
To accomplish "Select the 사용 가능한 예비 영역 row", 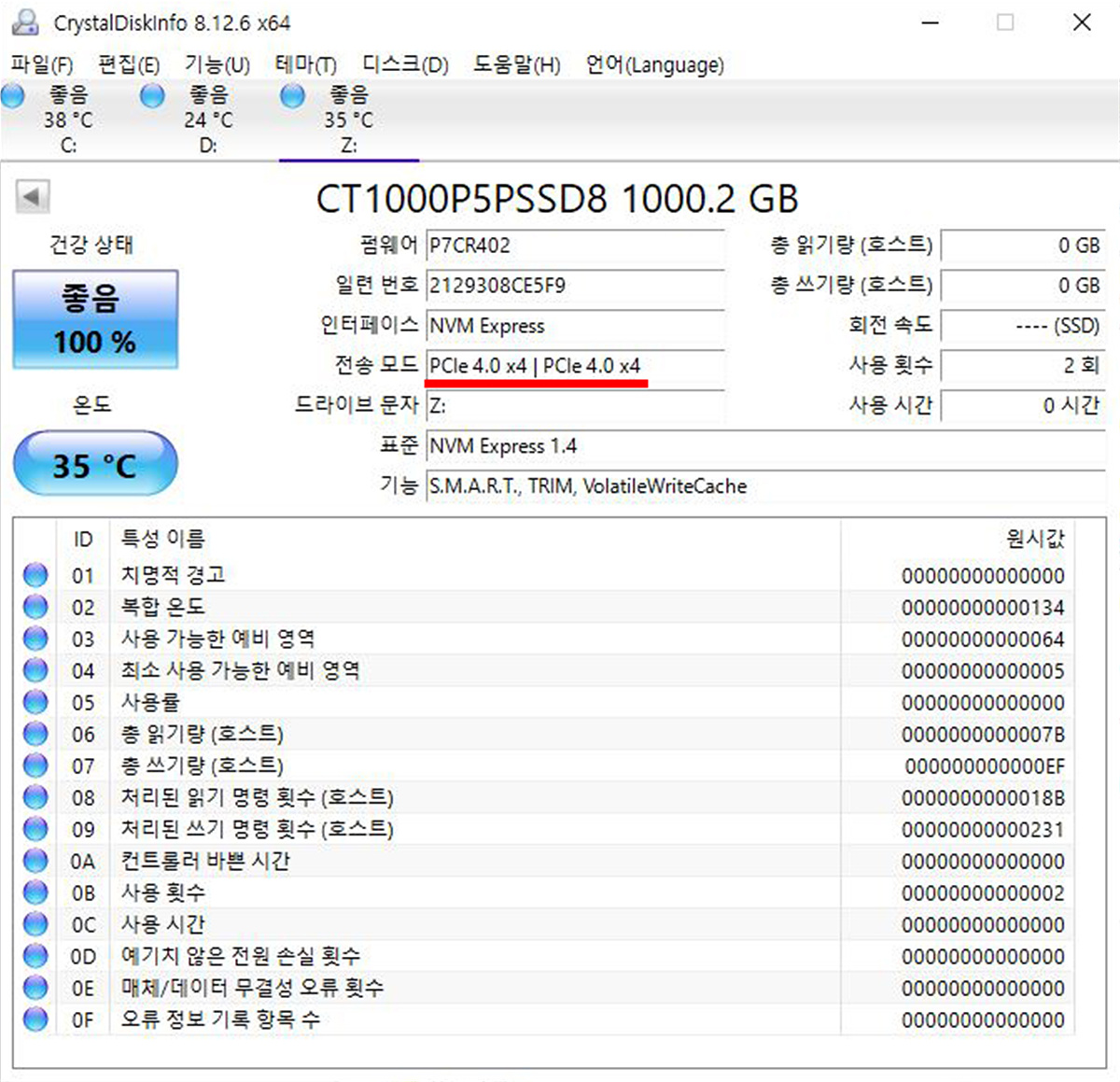I will tap(544, 639).
